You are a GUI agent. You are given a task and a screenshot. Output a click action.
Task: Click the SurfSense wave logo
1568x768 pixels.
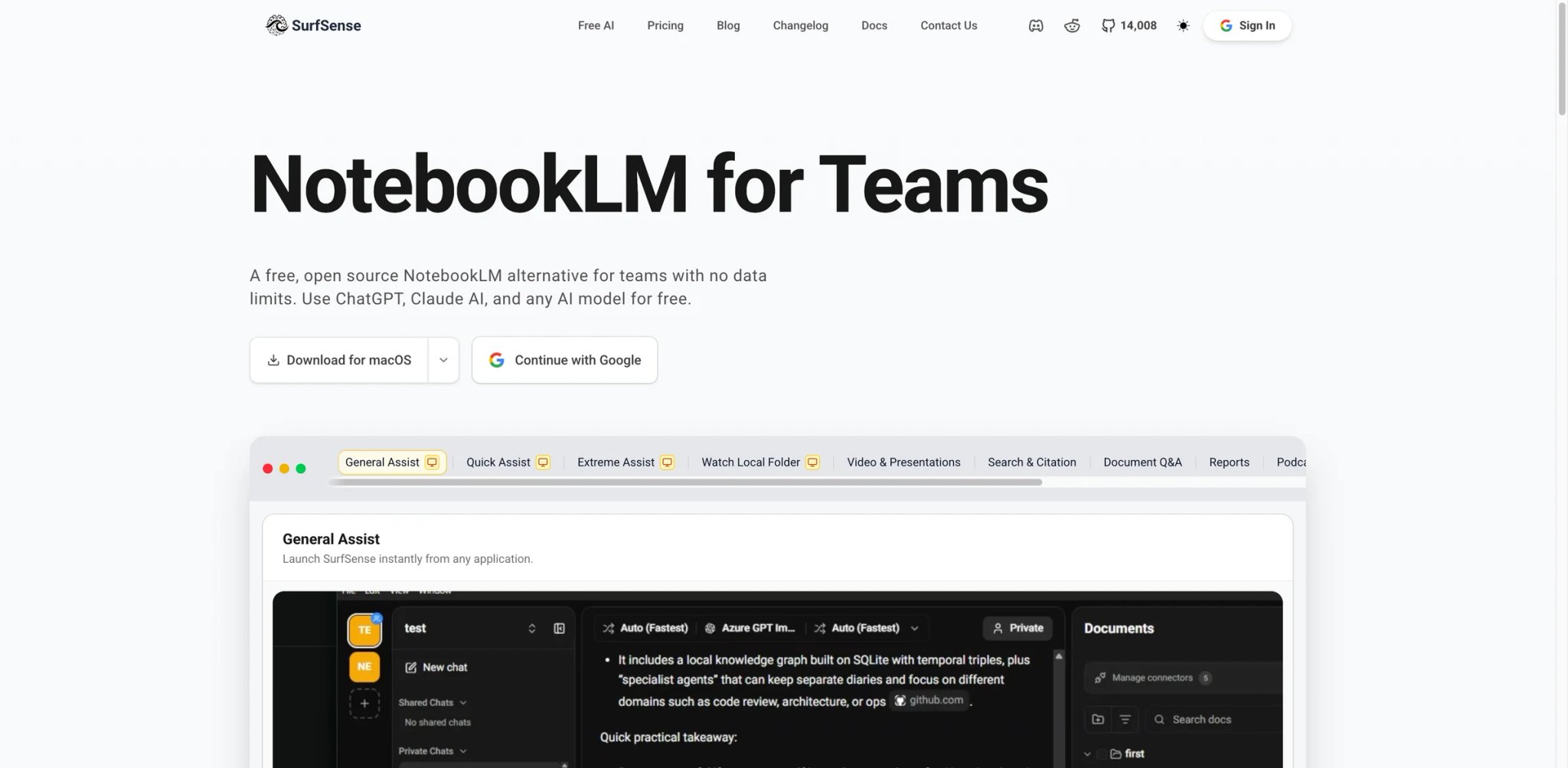(276, 25)
